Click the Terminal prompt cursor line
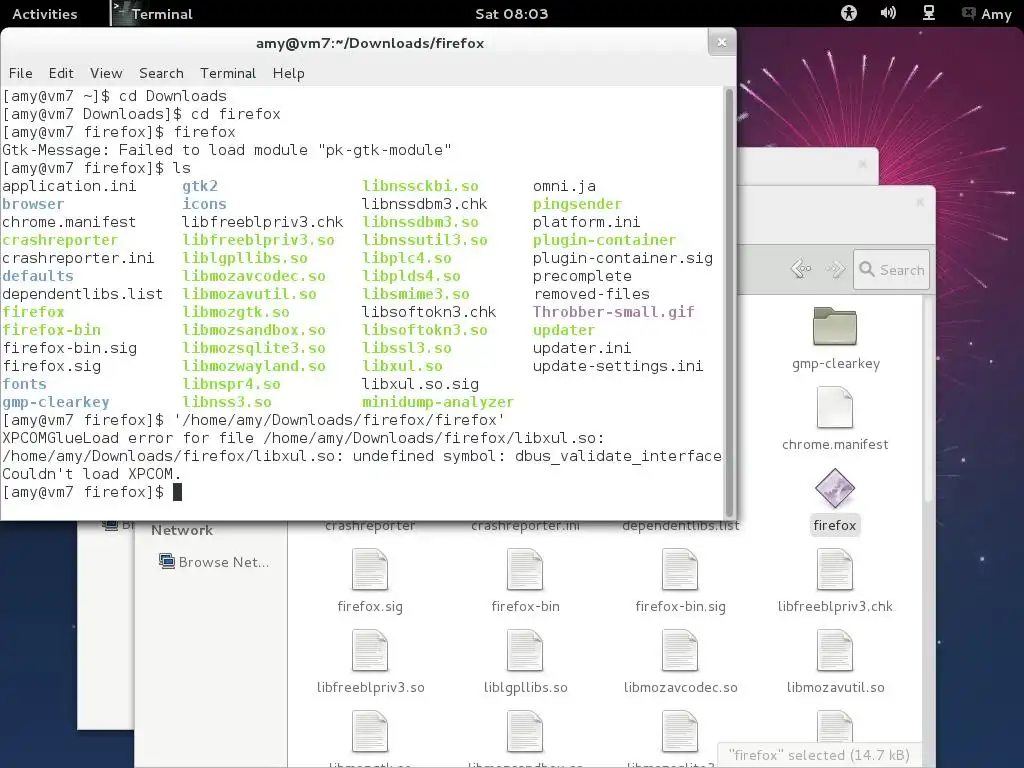The width and height of the screenshot is (1024, 768). click(92, 492)
